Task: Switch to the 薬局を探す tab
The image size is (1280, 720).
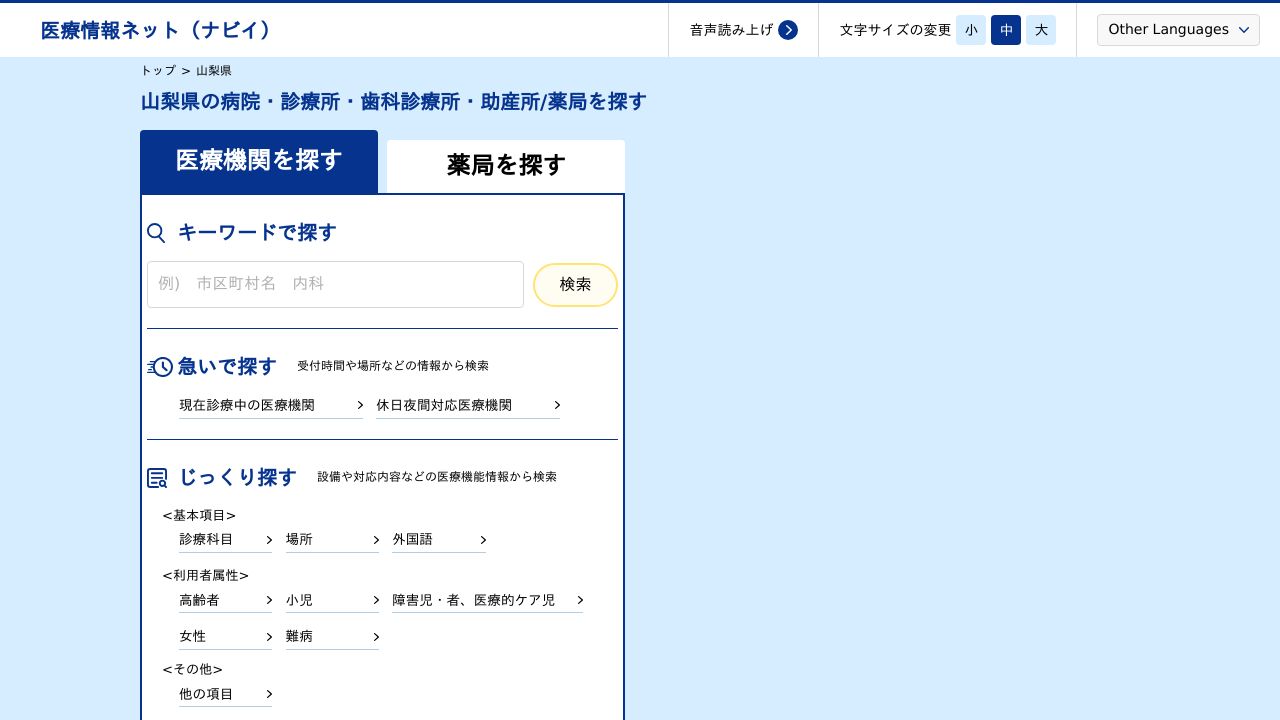Action: 505,165
